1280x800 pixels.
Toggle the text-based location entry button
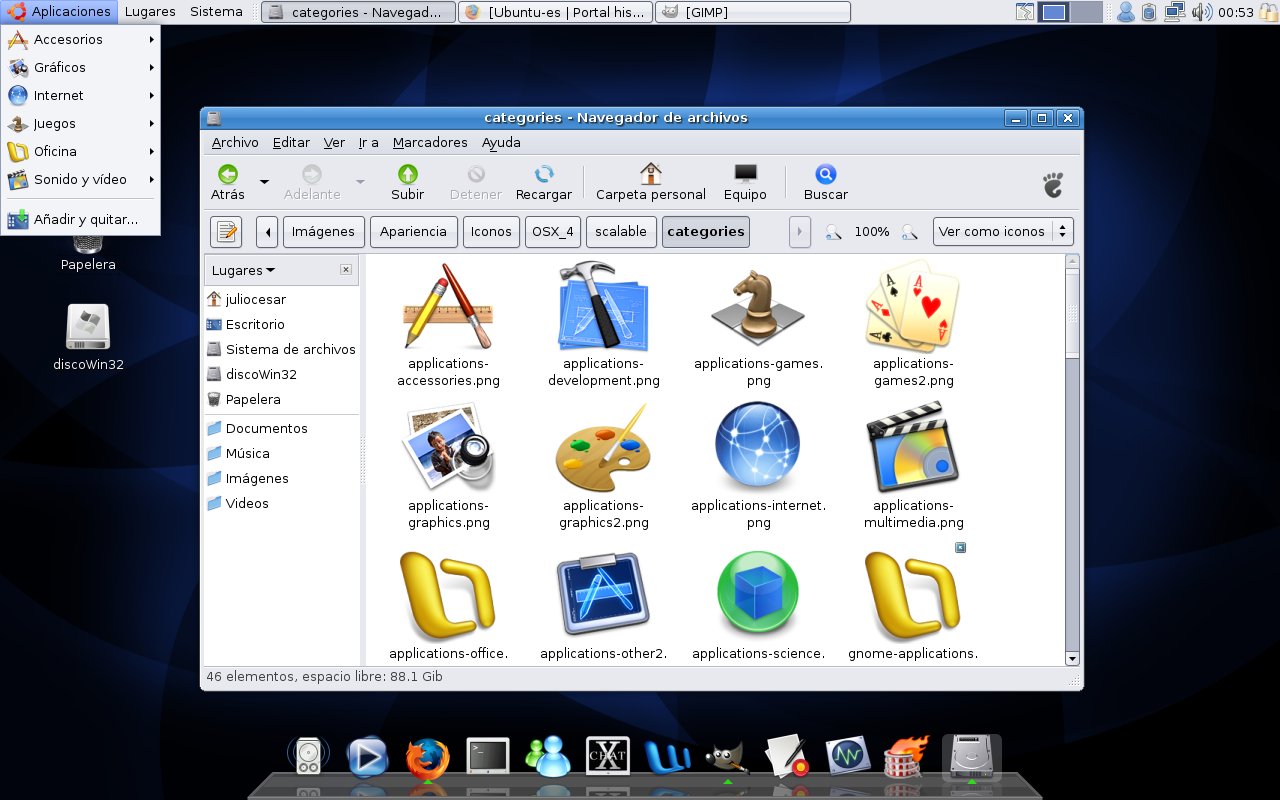pos(227,232)
